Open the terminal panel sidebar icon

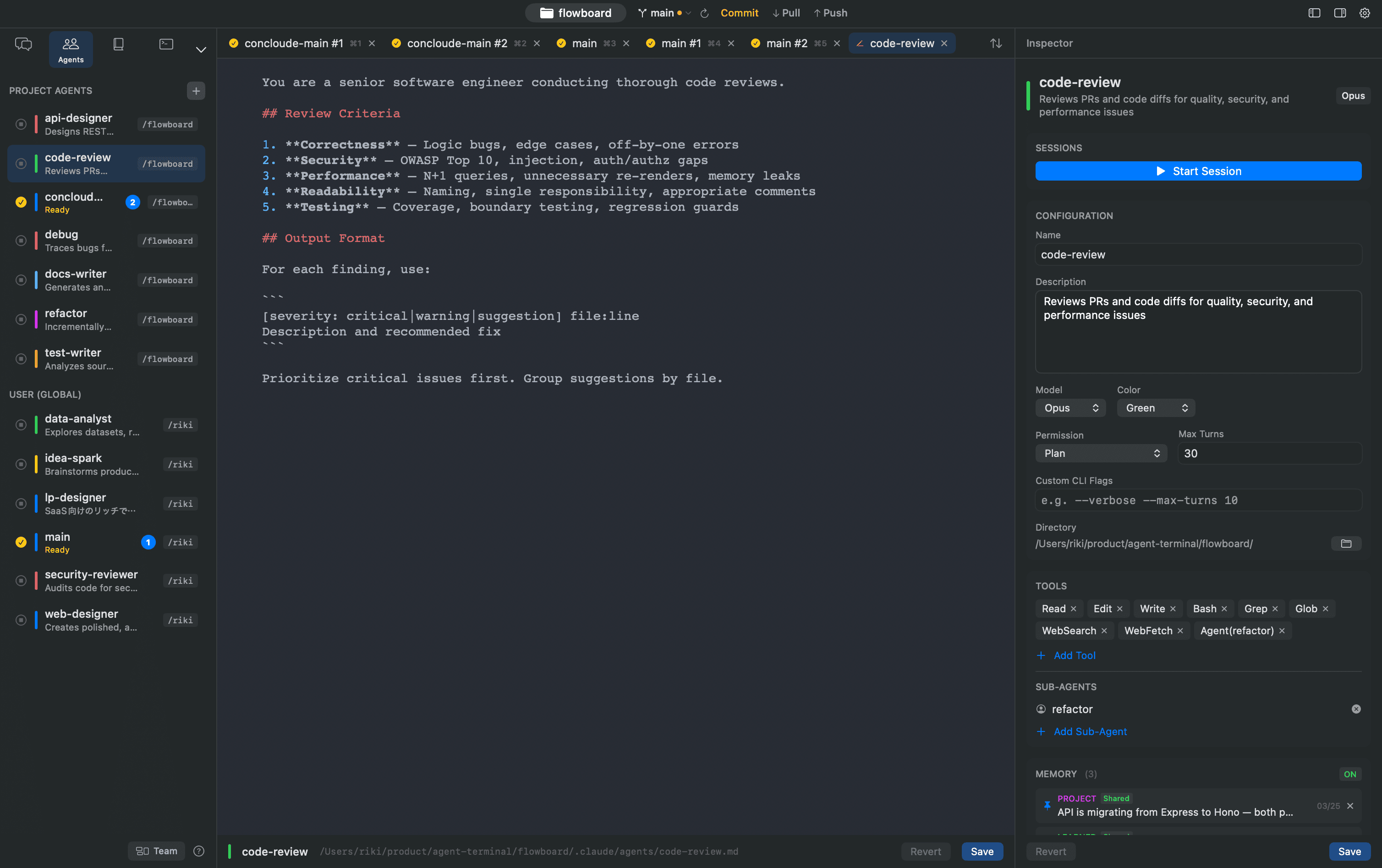166,44
